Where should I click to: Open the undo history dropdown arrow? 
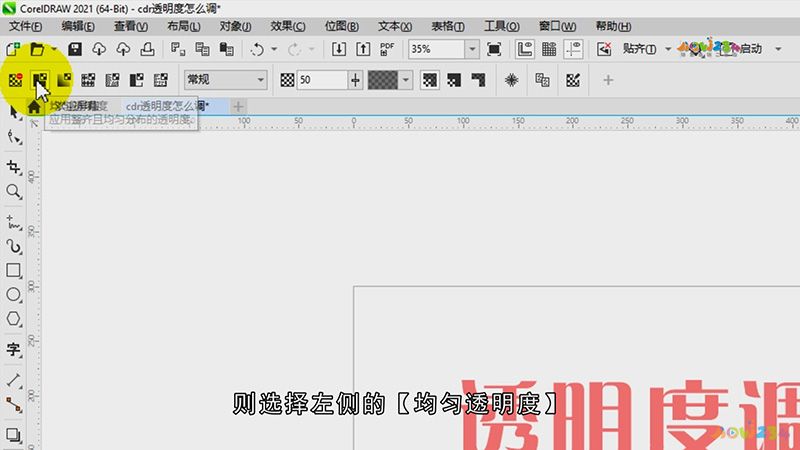point(274,49)
